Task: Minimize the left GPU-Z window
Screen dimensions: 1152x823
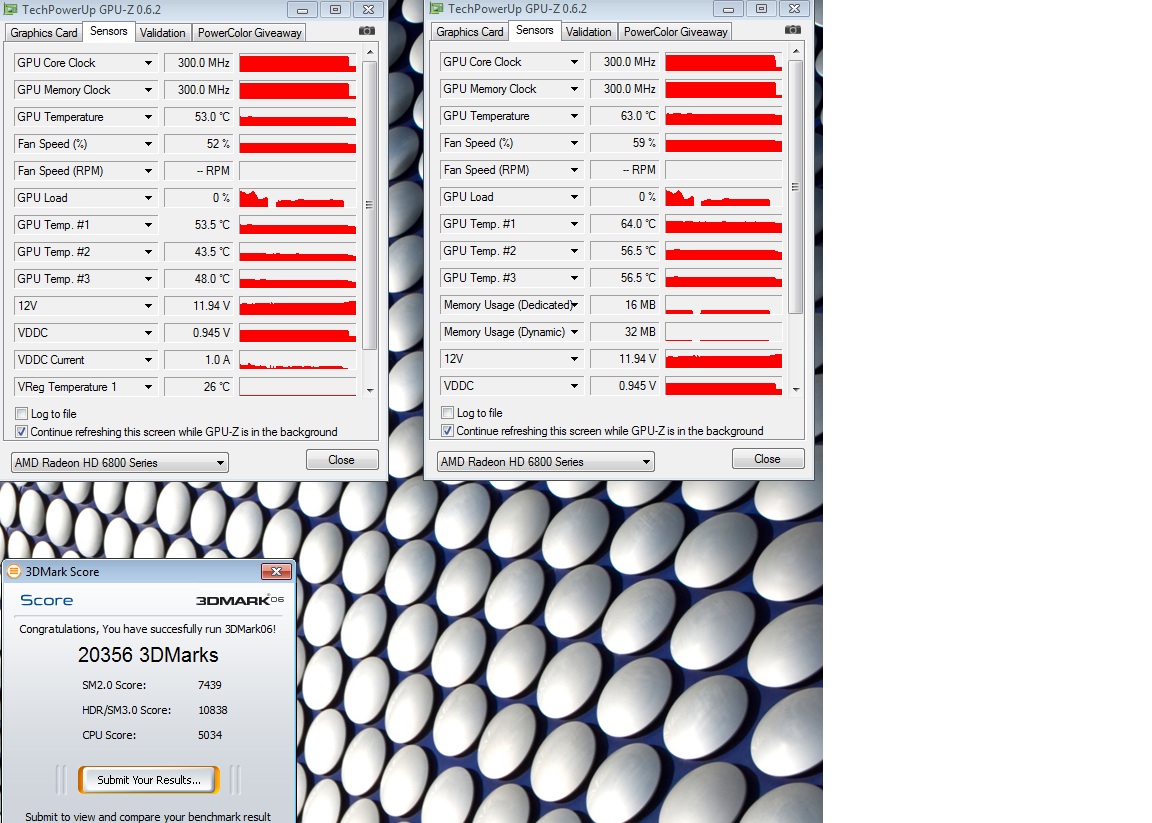Action: pos(302,10)
